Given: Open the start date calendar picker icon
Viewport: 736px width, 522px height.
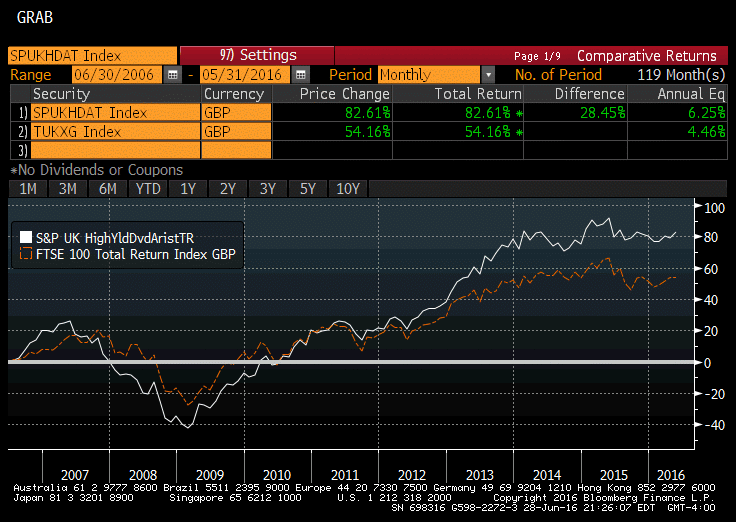Looking at the screenshot, I should click(x=172, y=75).
